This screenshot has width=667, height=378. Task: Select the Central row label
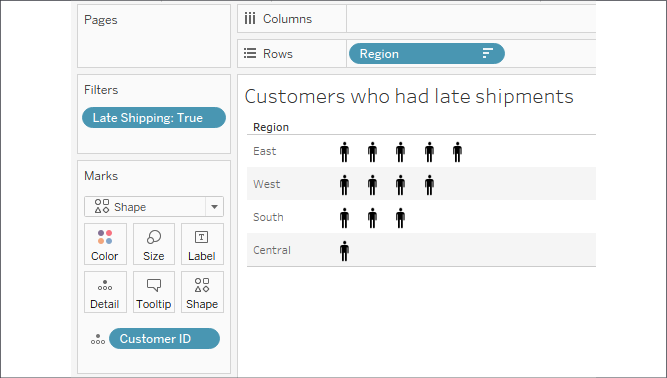click(x=272, y=250)
